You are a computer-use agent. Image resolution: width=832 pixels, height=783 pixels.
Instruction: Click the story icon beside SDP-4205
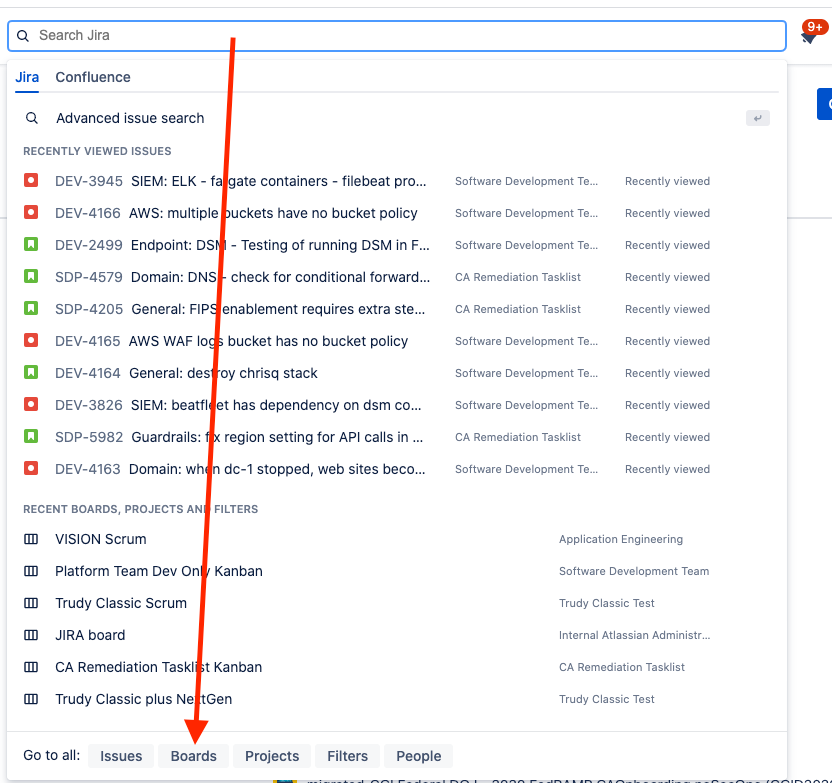(x=31, y=308)
